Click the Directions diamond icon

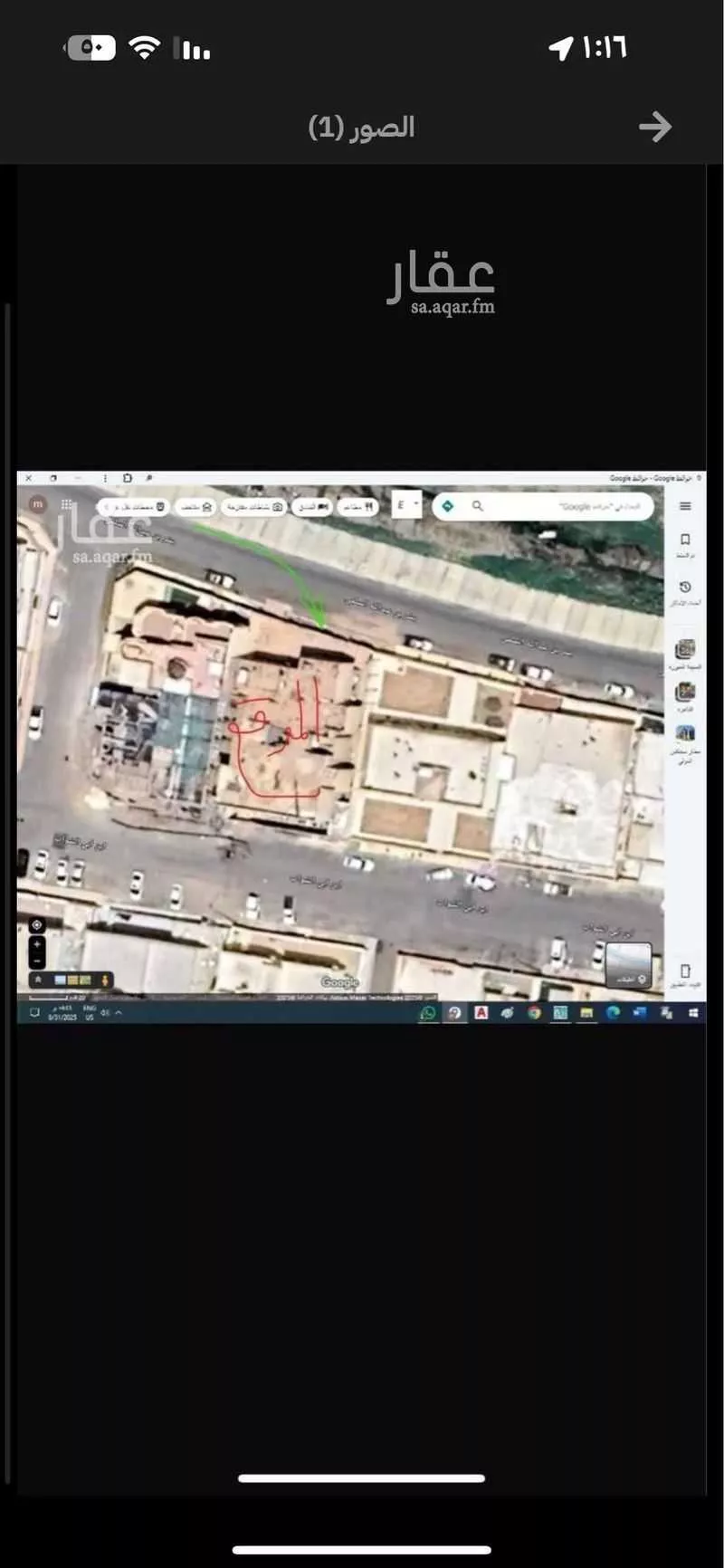448,506
